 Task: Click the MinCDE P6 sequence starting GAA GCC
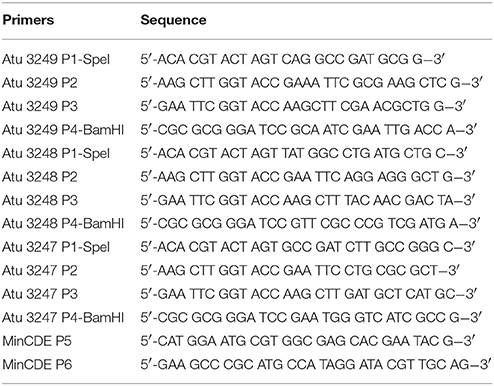pos(316,365)
